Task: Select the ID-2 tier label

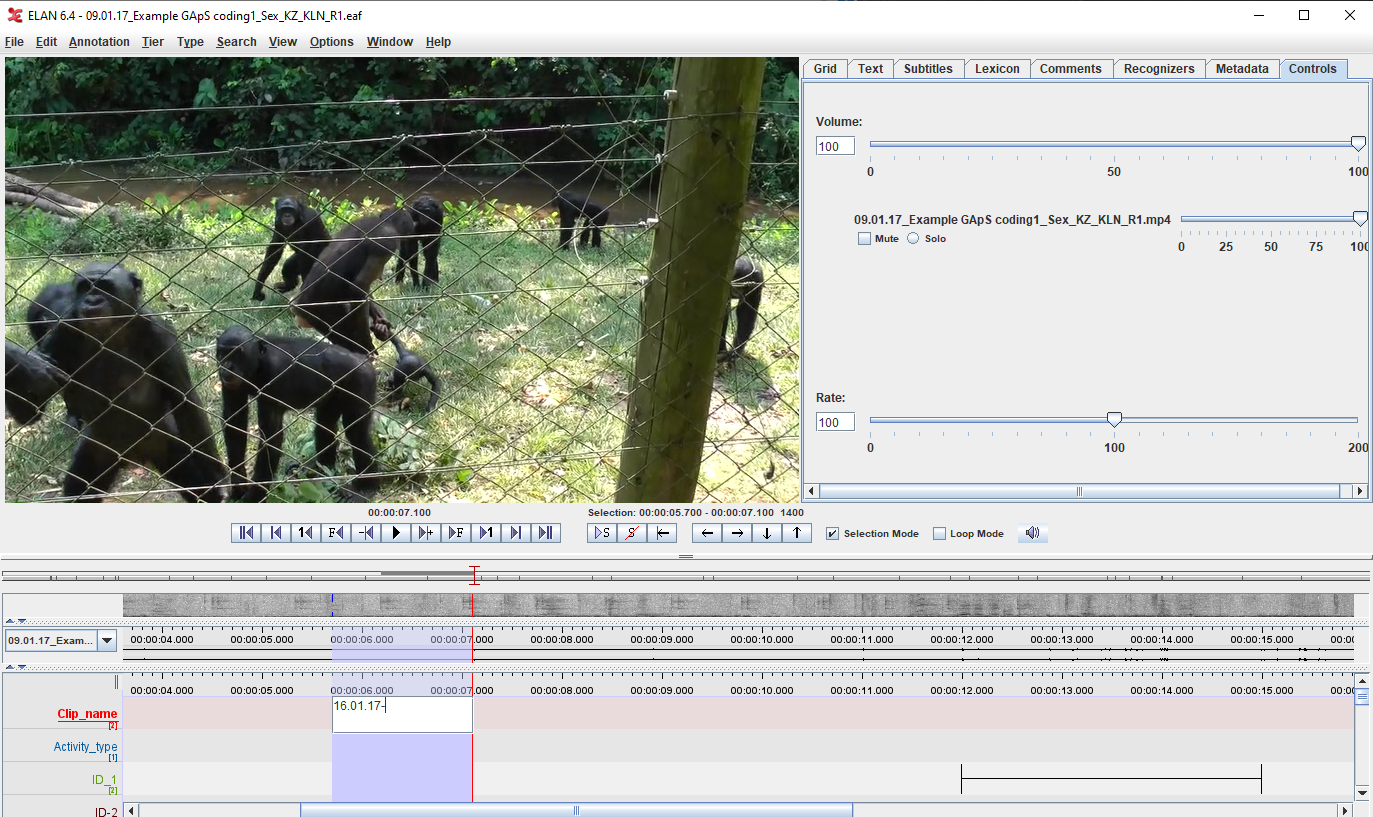Action: tap(106, 812)
